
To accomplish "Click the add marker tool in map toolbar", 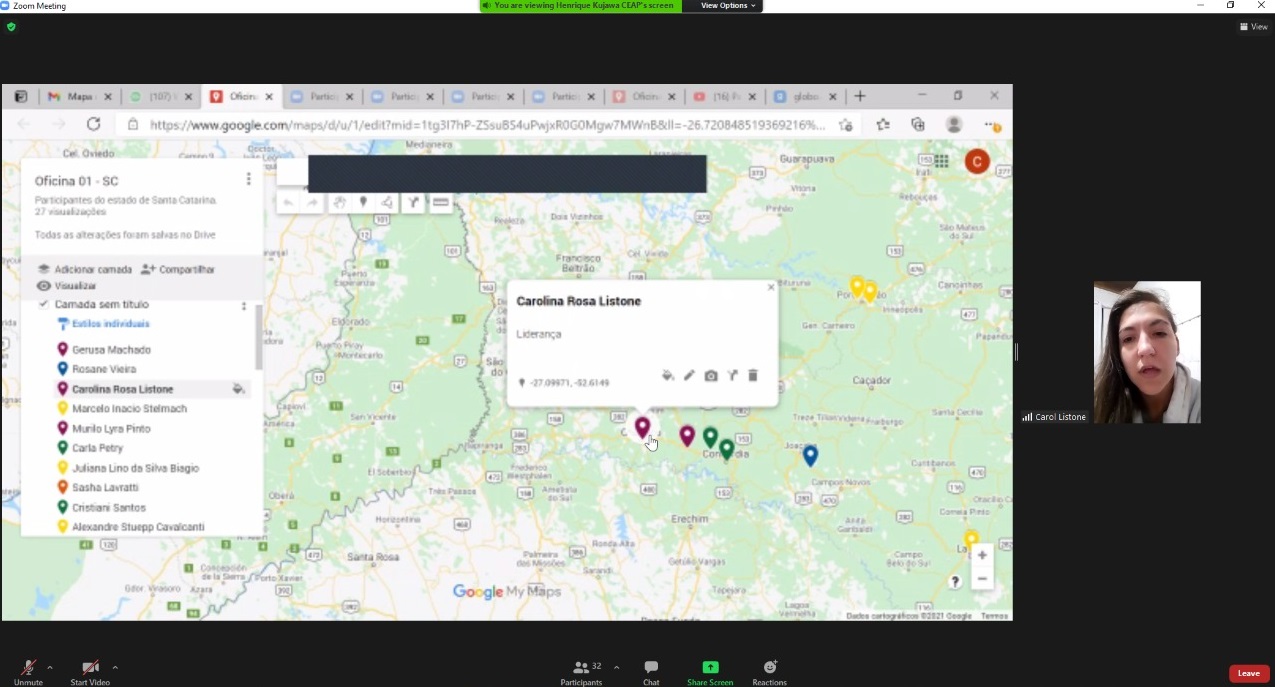I will [363, 203].
